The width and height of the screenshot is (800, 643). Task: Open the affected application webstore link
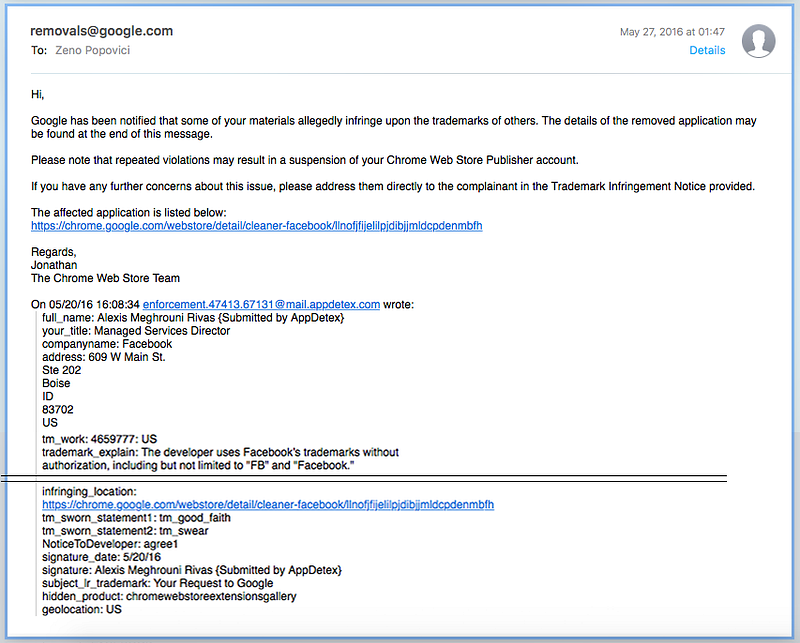pyautogui.click(x=257, y=226)
